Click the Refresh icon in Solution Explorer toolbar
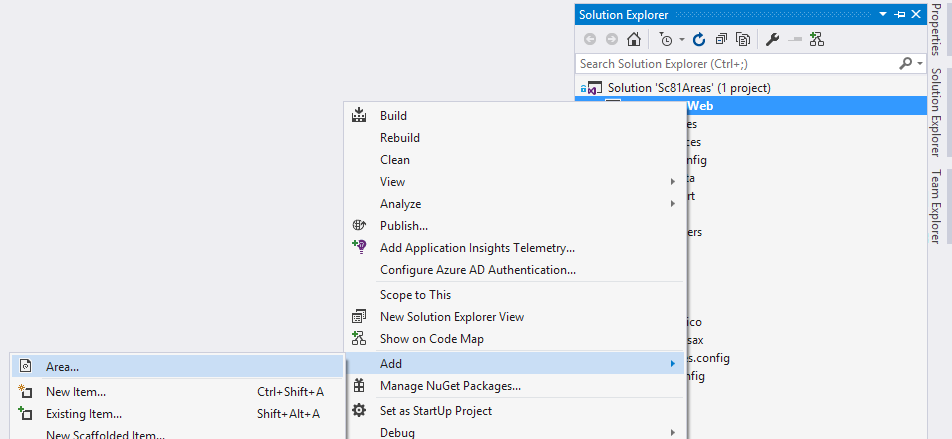 699,40
